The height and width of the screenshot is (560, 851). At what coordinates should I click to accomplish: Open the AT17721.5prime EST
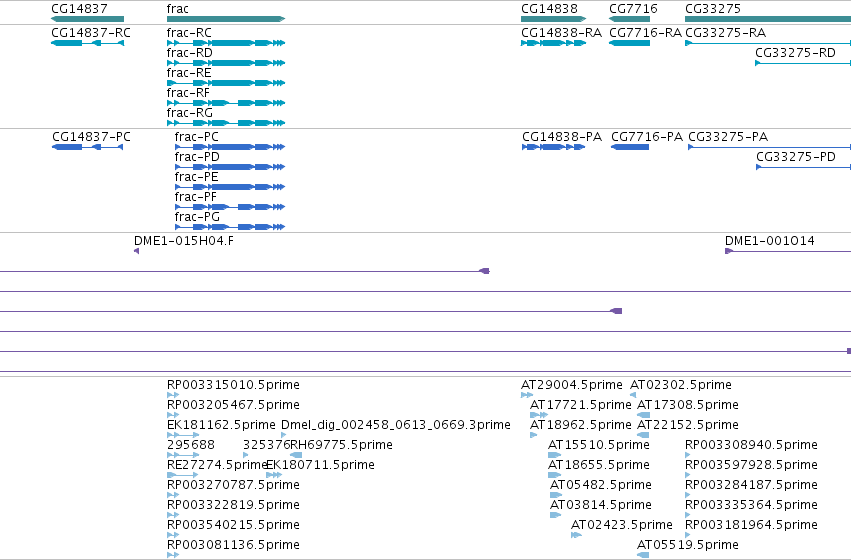pos(539,415)
